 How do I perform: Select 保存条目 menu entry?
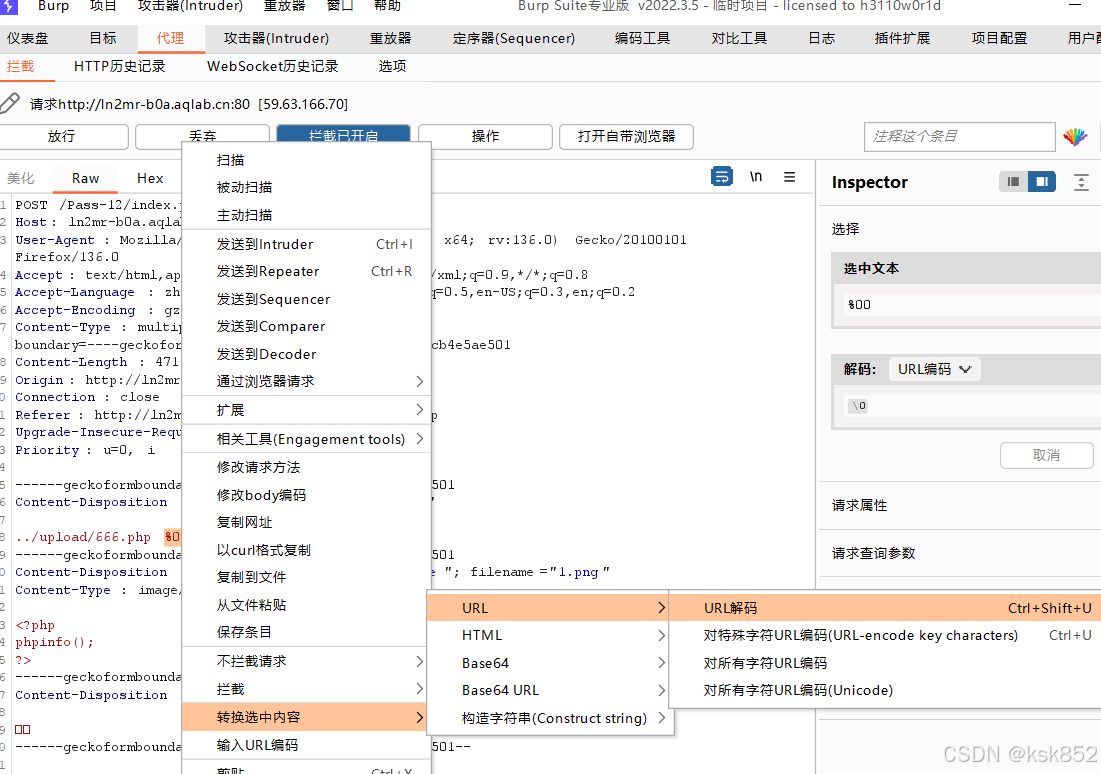(x=306, y=632)
